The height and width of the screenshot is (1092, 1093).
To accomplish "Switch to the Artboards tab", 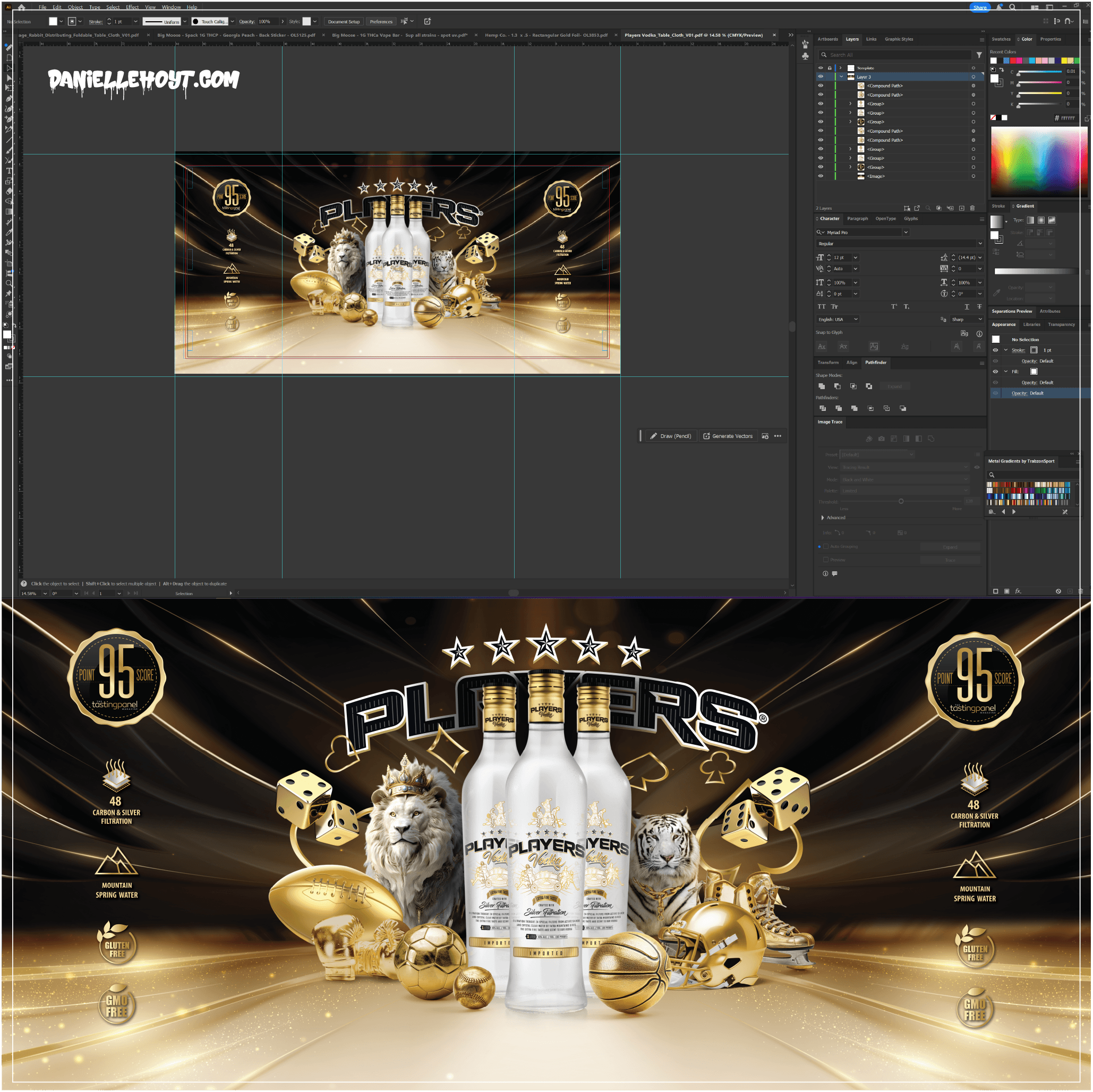I will pos(827,39).
